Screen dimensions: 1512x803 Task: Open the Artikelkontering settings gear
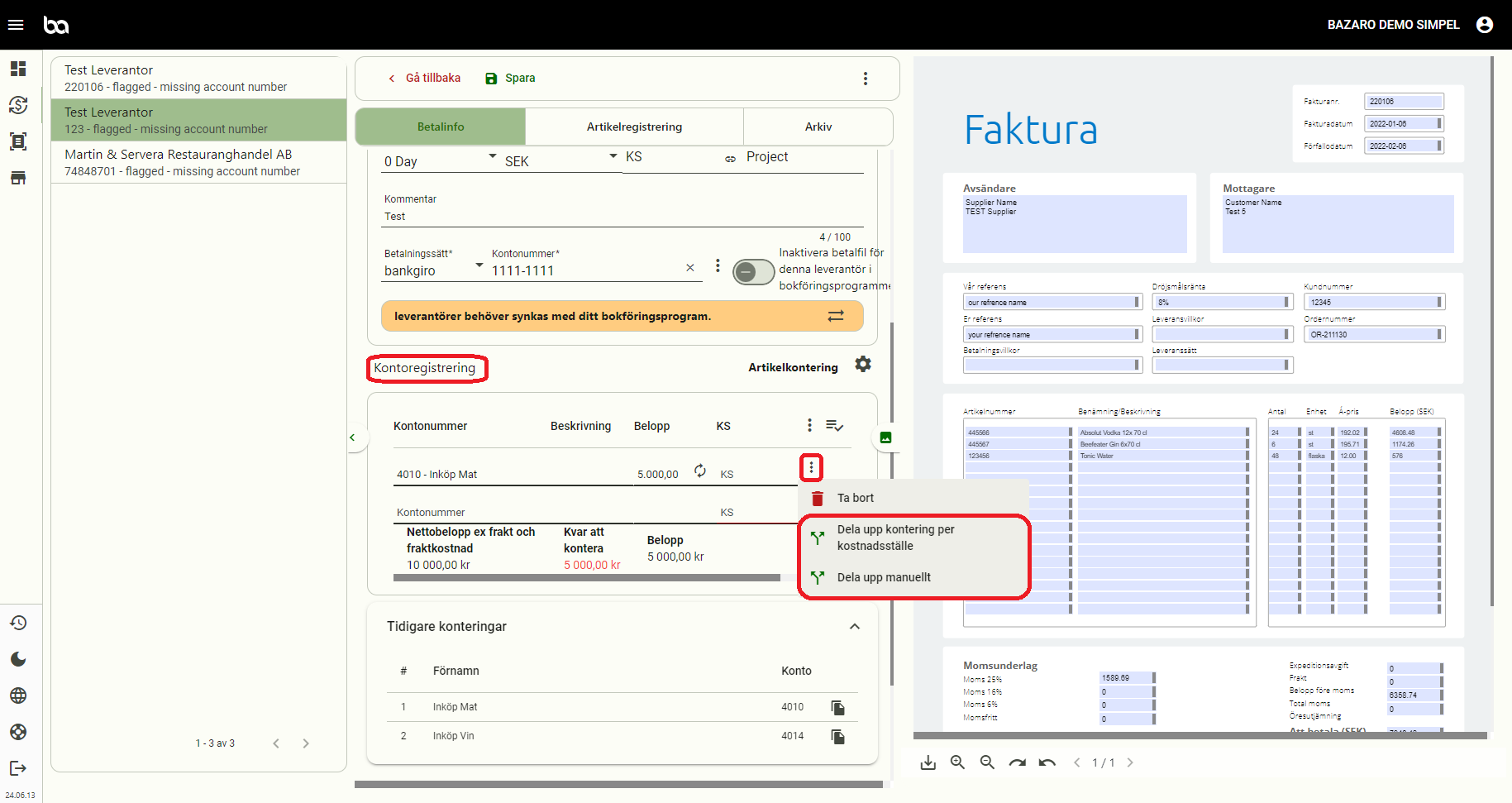coord(863,365)
